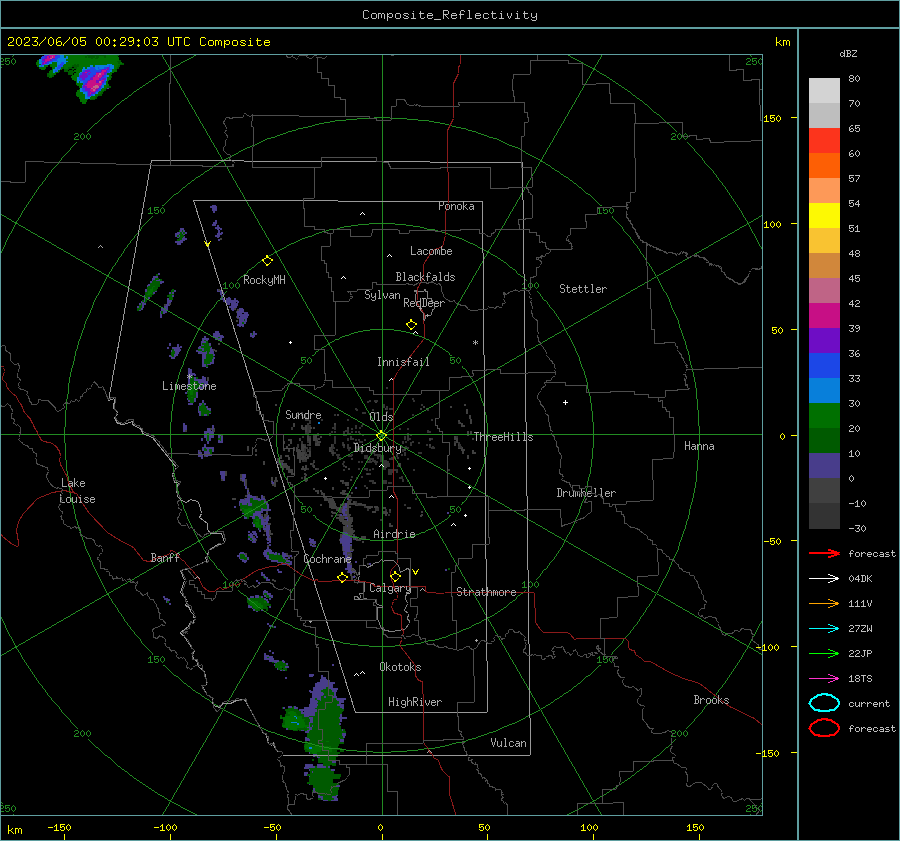This screenshot has height=841, width=900.
Task: Select the bright green legend swatch
Action: (824, 416)
